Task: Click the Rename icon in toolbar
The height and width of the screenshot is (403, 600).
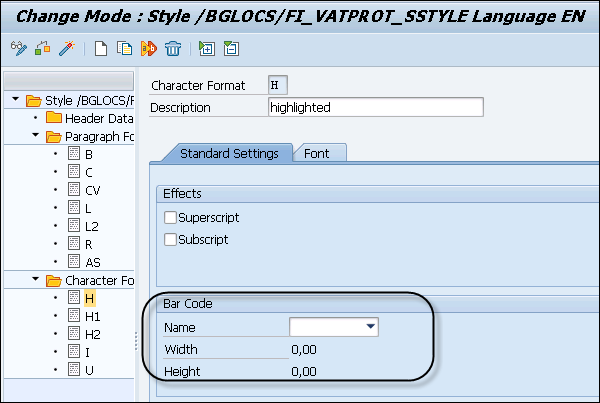Action: [x=149, y=48]
